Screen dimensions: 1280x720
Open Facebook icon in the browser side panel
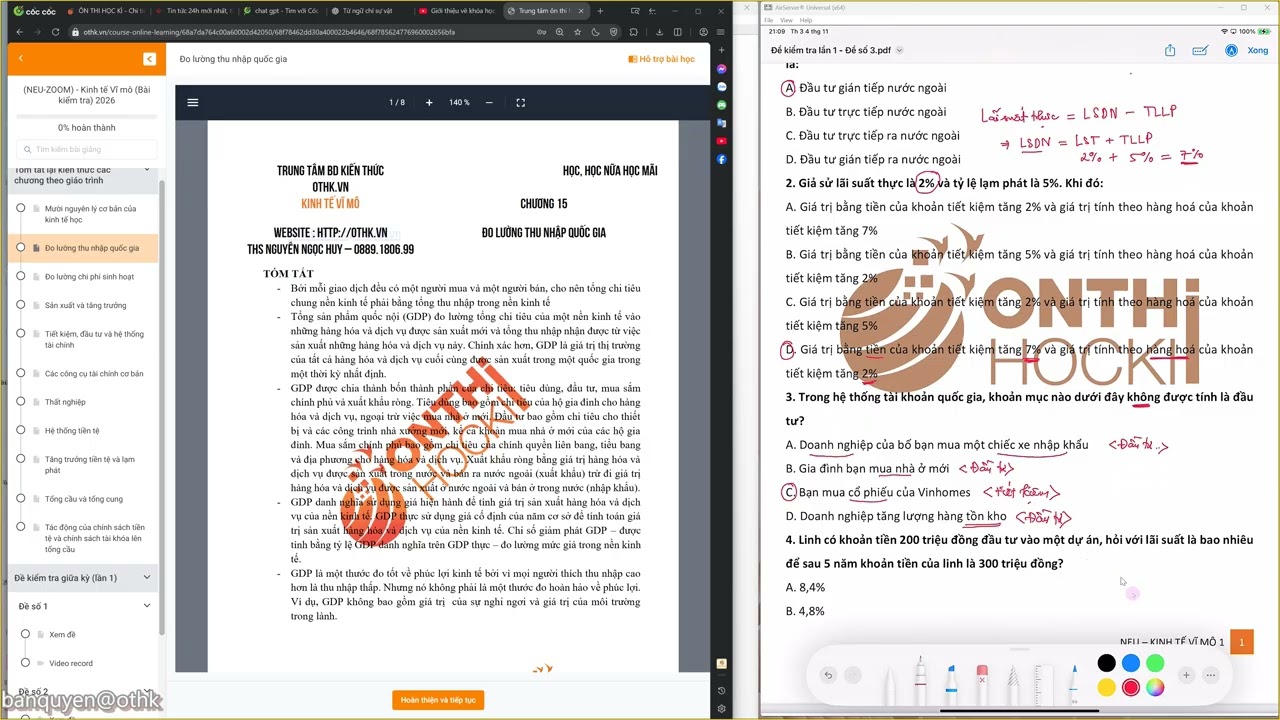(x=721, y=159)
